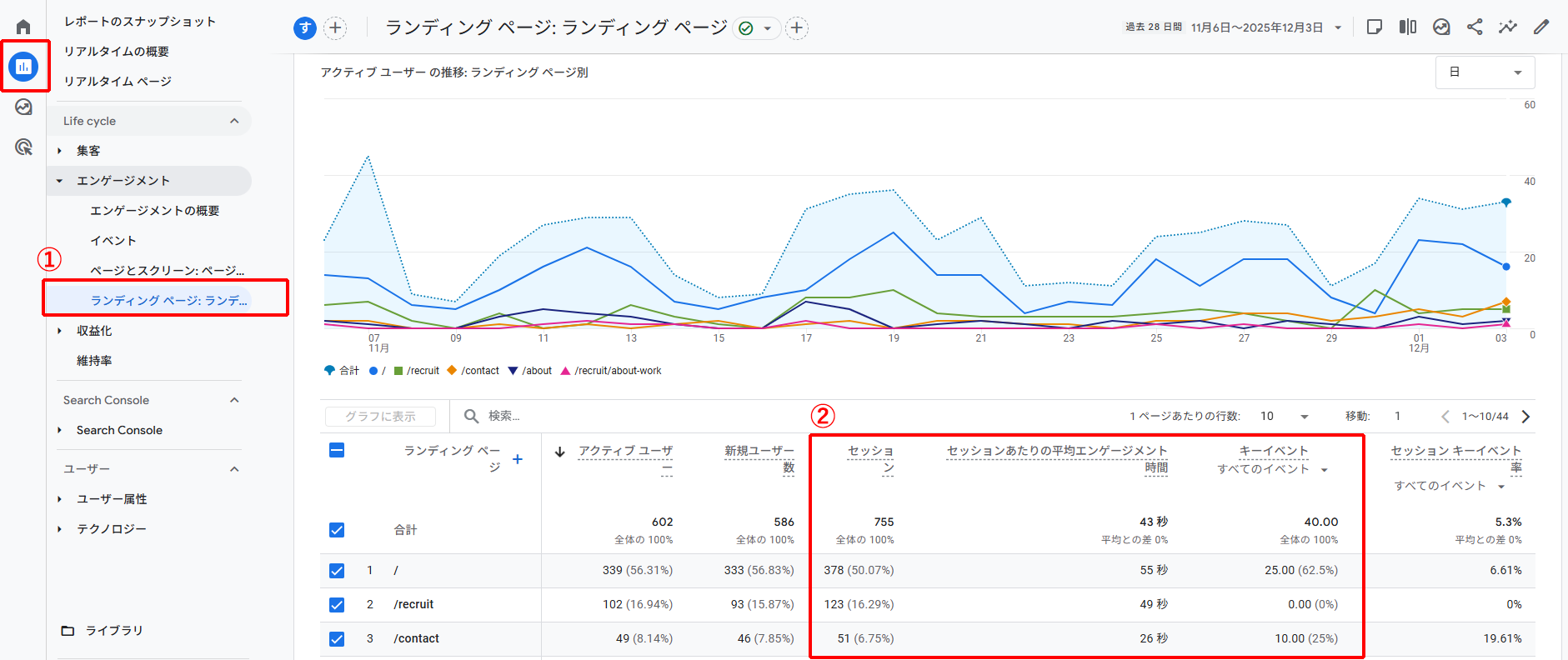
Task: Sort by 新規ユーザー数 column header
Action: pyautogui.click(x=759, y=459)
